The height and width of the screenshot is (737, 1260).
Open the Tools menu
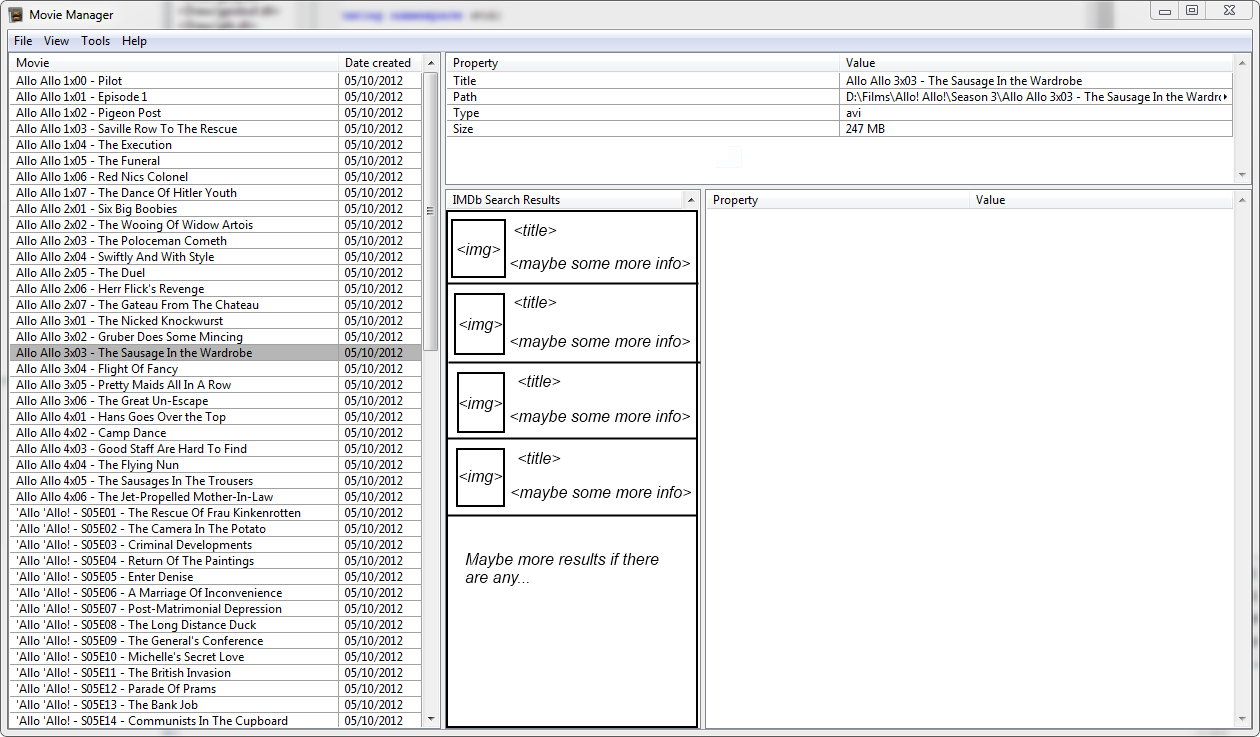(x=96, y=41)
